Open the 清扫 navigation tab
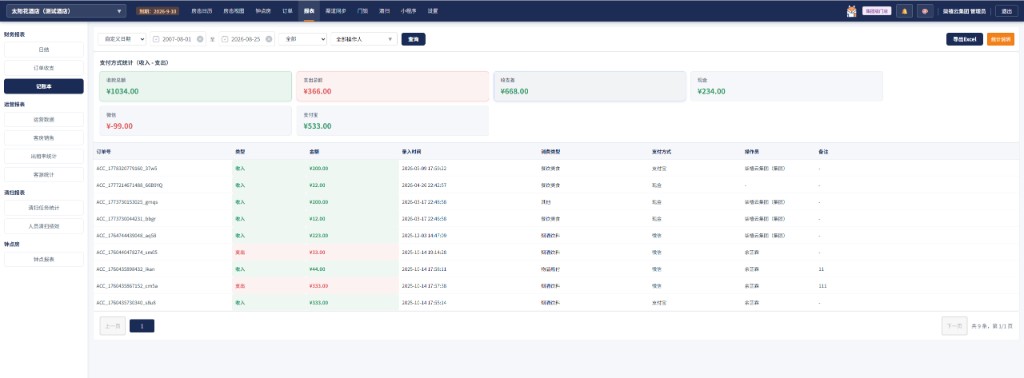Screen dimensions: 1024x378 coord(385,11)
